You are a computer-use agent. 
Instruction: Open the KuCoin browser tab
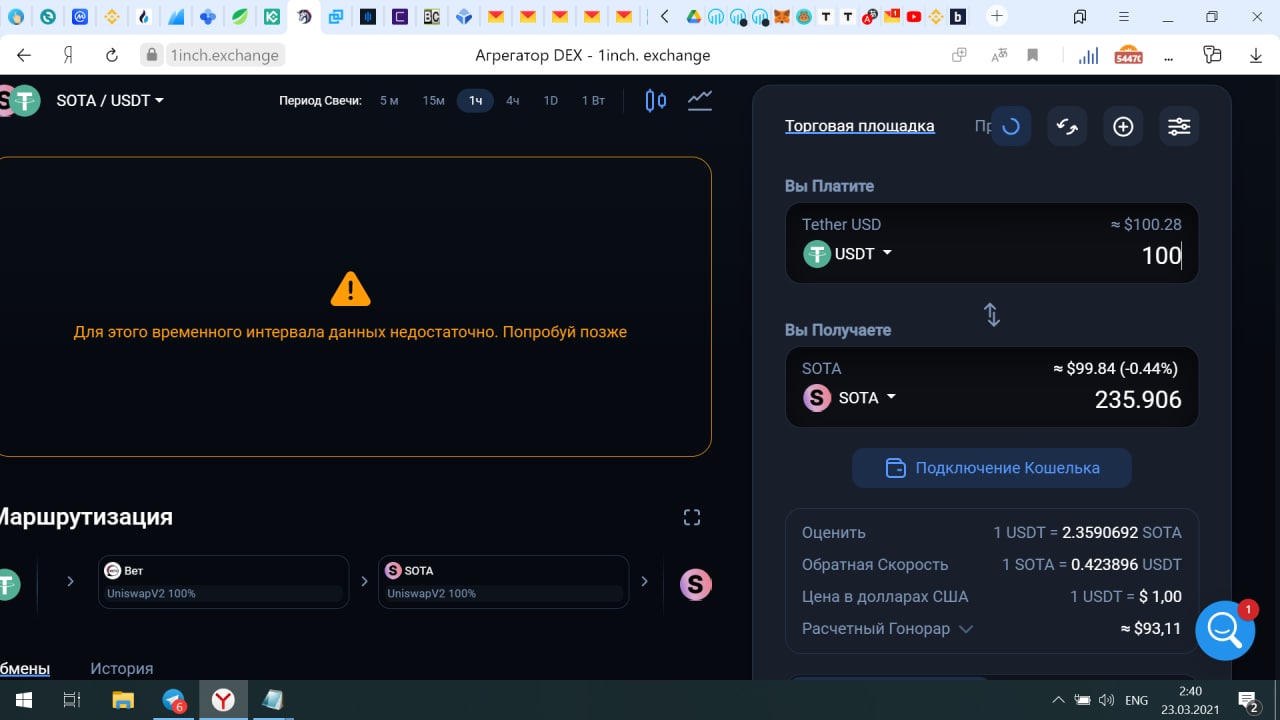[x=272, y=16]
